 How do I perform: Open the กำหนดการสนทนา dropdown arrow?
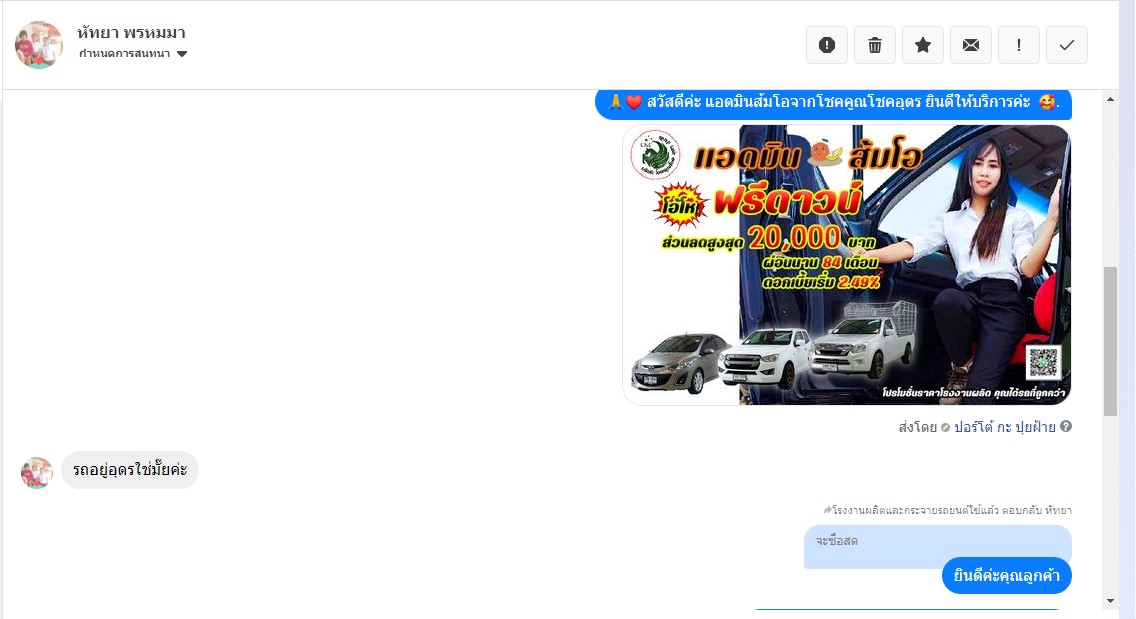[x=182, y=54]
